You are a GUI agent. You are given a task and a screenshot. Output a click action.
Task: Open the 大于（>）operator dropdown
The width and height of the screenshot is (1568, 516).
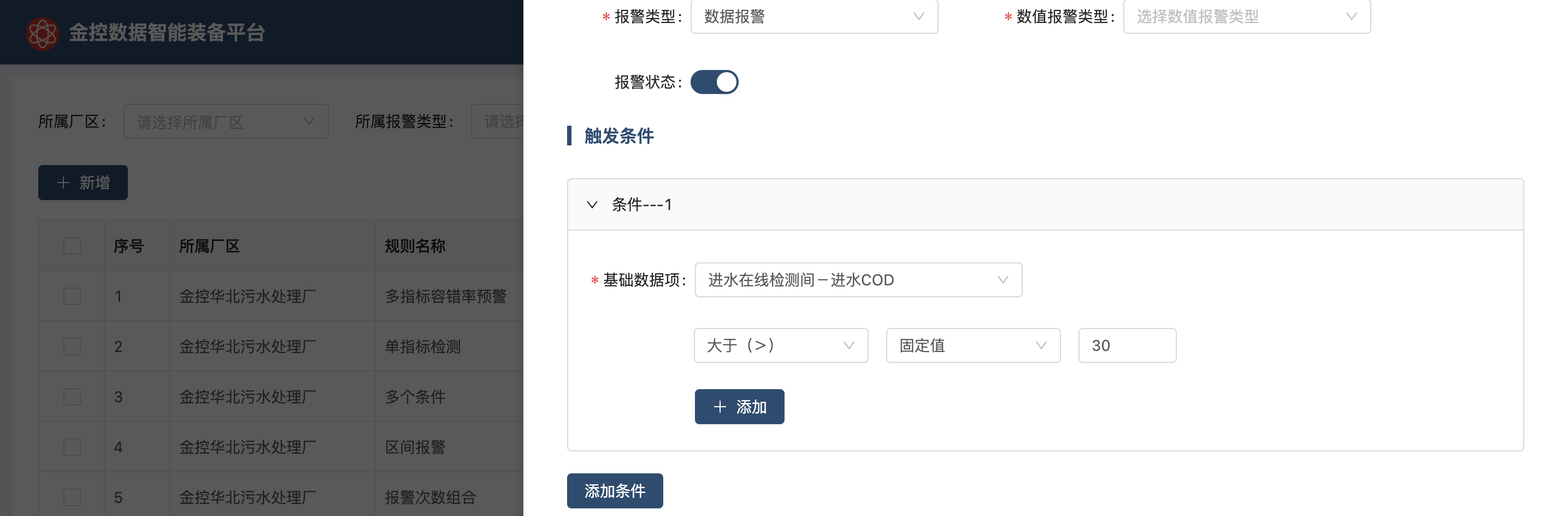pos(780,346)
